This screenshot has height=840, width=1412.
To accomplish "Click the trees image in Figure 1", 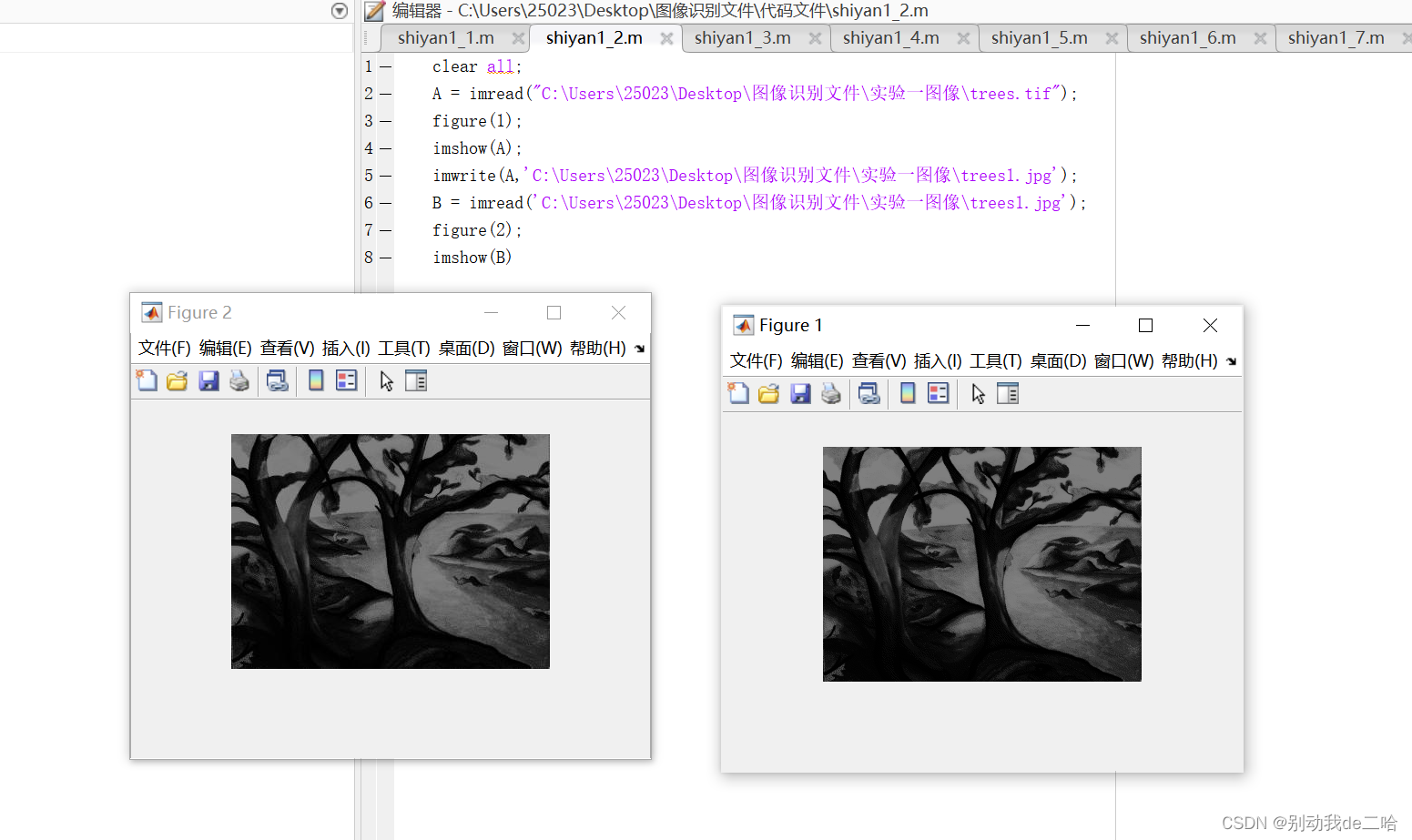I will point(982,564).
